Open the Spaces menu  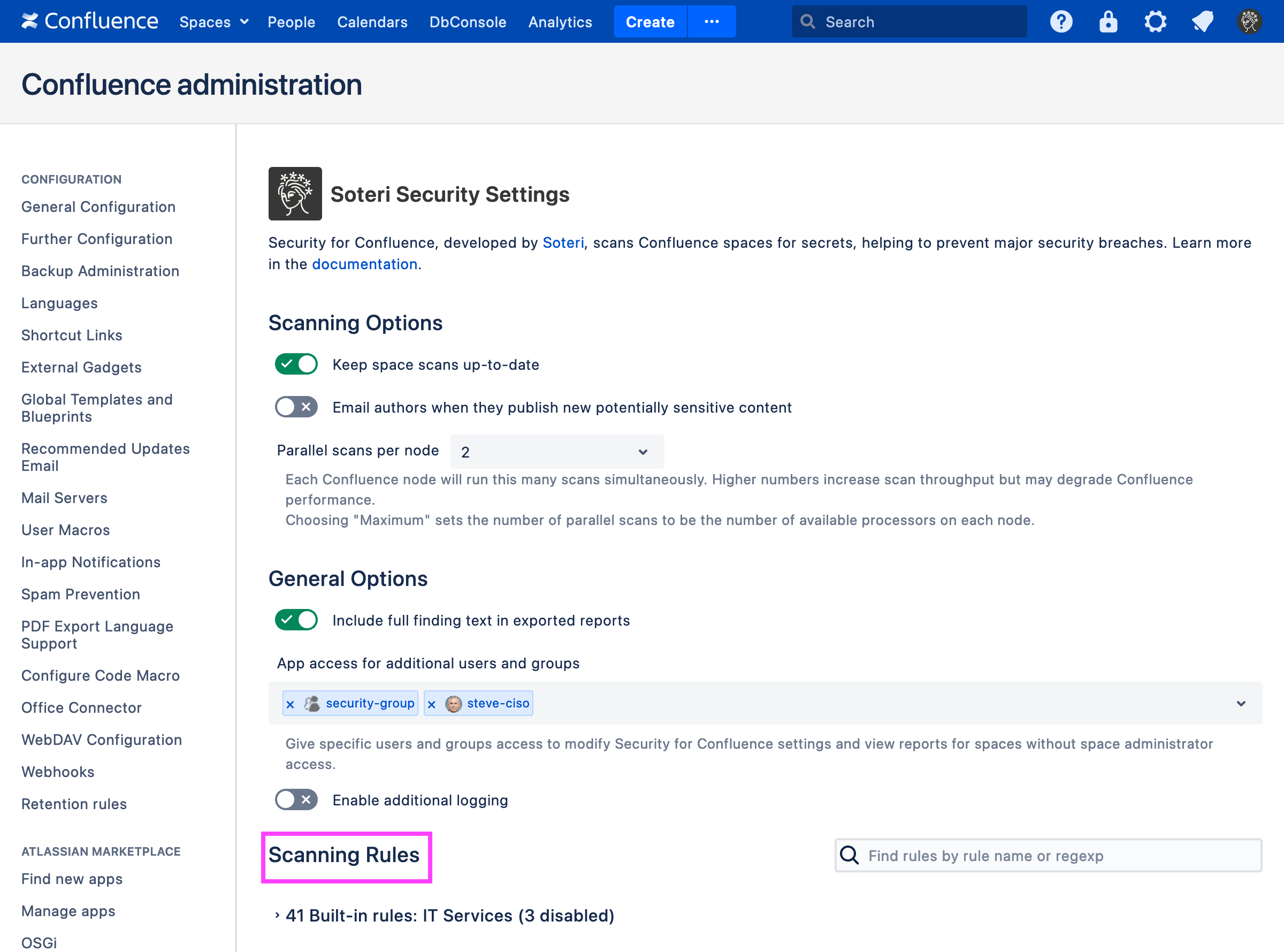[x=213, y=22]
